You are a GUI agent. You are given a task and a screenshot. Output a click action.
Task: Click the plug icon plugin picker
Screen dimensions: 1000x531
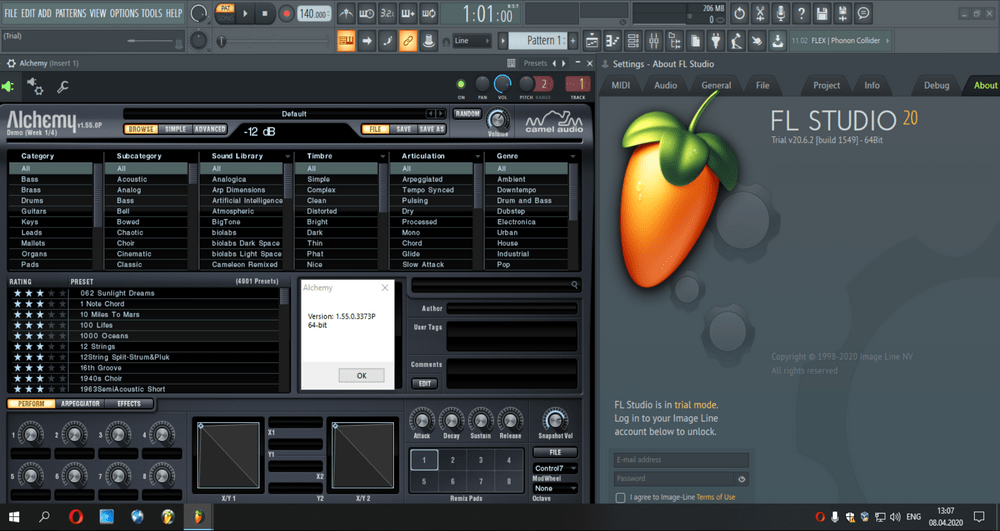(x=716, y=41)
